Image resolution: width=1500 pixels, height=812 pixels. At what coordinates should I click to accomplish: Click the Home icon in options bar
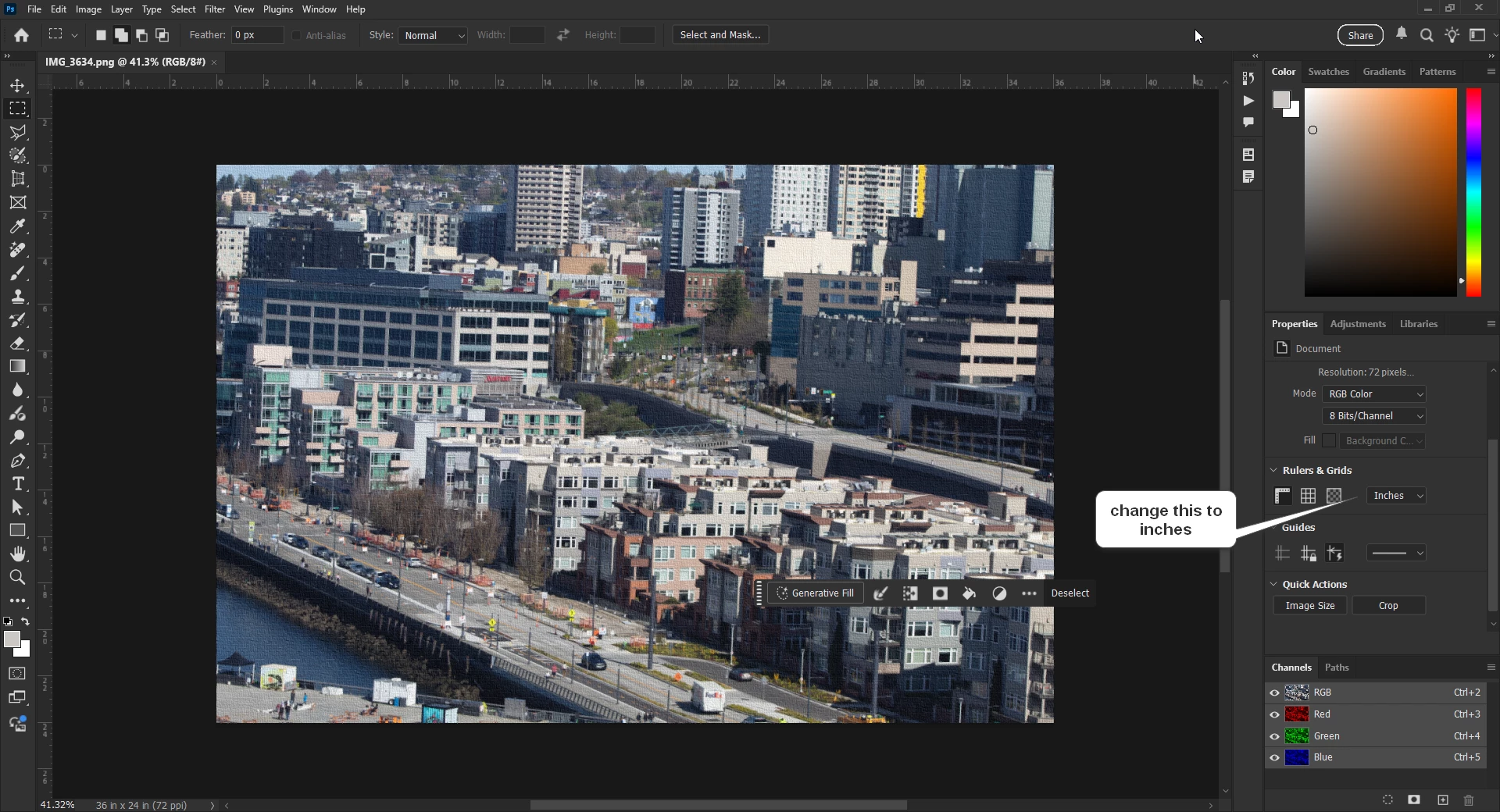tap(22, 35)
